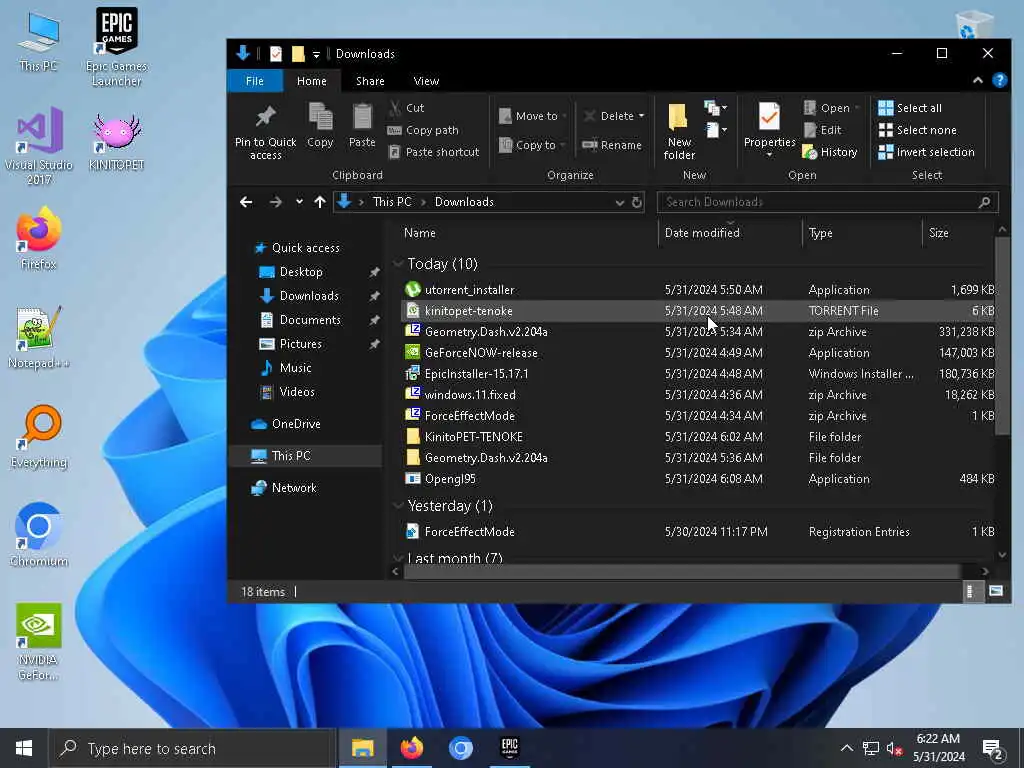Open Copy to dropdown
This screenshot has width=1024, height=768.
532,145
